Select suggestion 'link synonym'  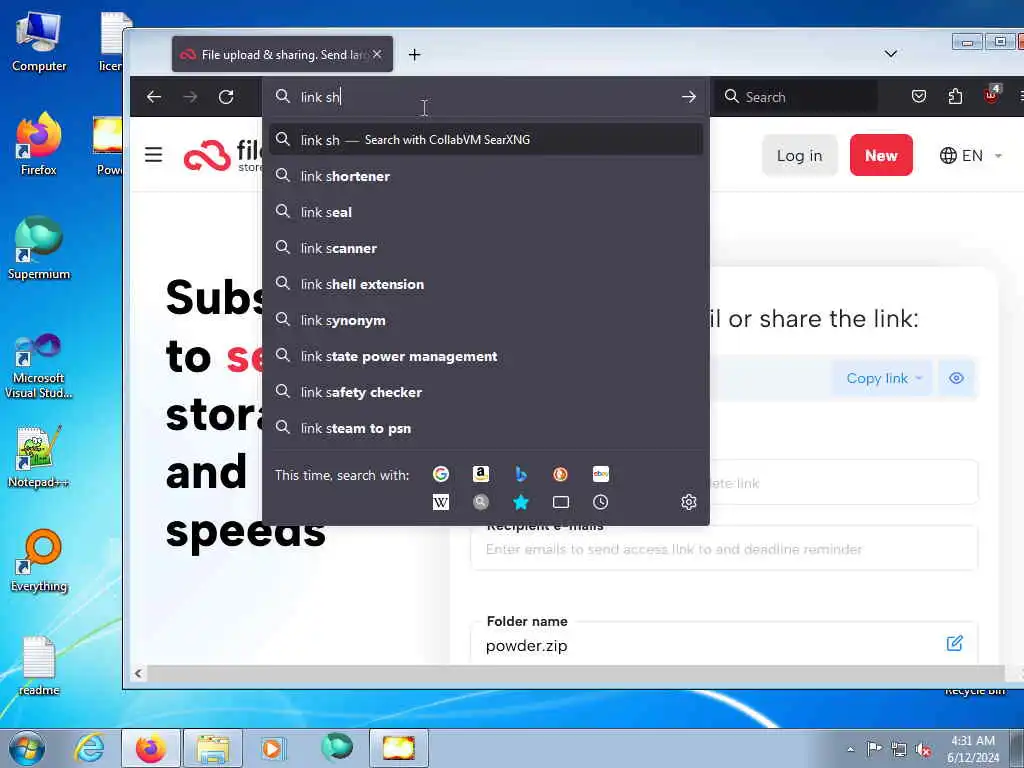click(486, 320)
